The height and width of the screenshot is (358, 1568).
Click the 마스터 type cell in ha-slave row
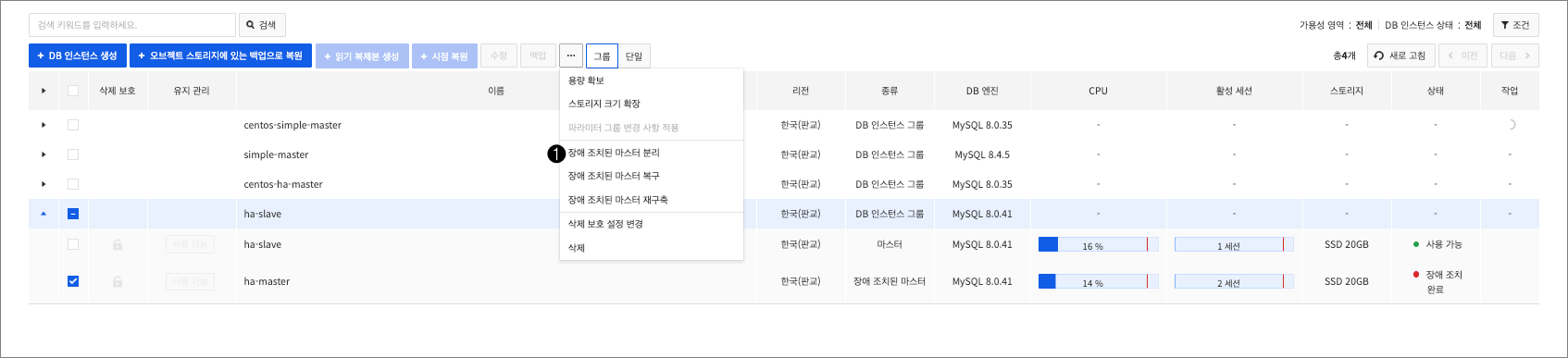[x=890, y=244]
